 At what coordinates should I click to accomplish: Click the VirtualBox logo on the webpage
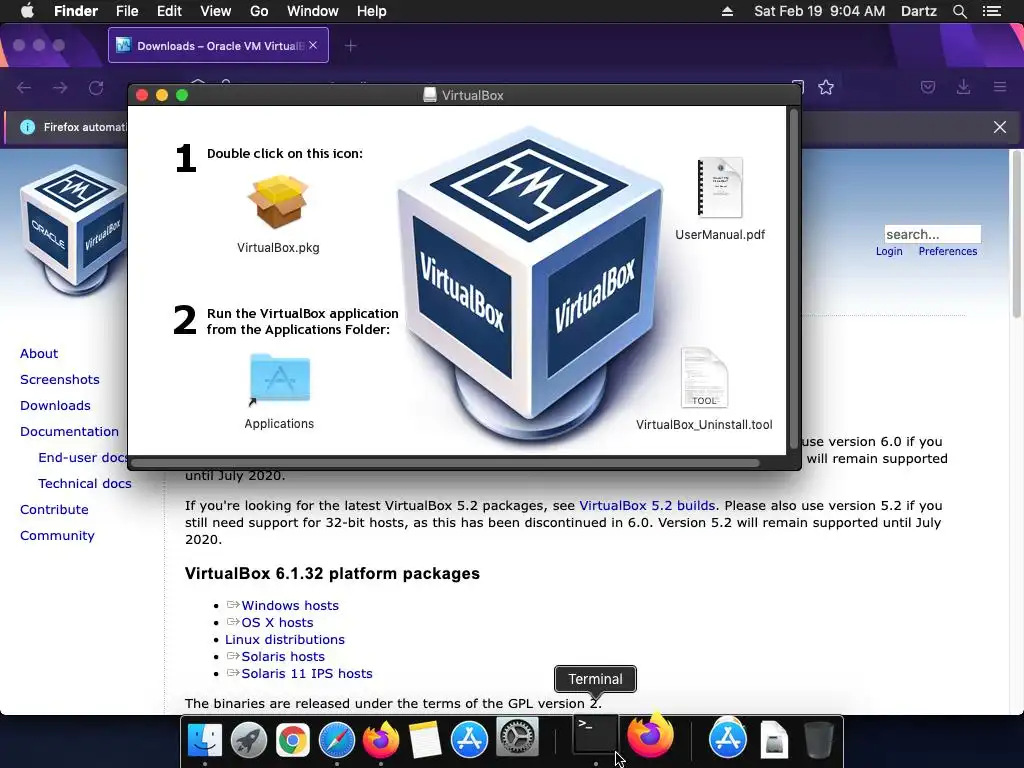coord(73,229)
